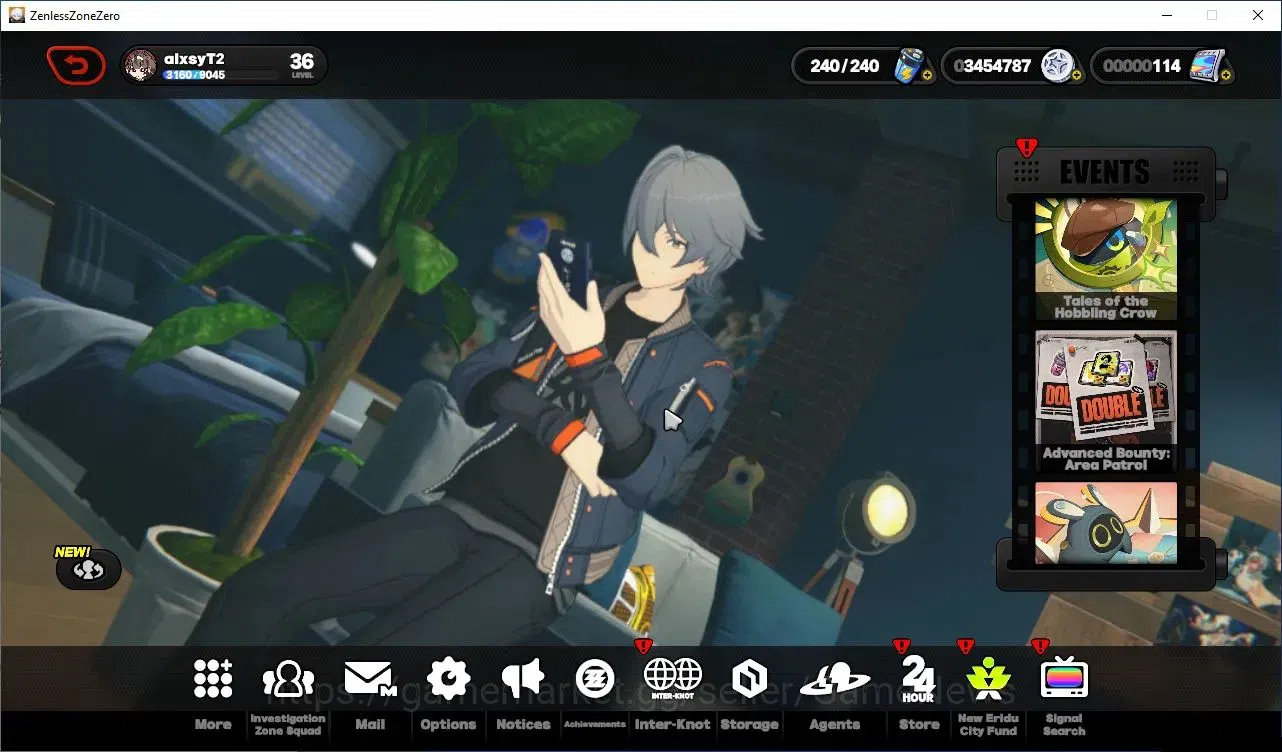Open the Storage hexagon icon
Viewport: 1282px width, 752px height.
pyautogui.click(x=749, y=679)
